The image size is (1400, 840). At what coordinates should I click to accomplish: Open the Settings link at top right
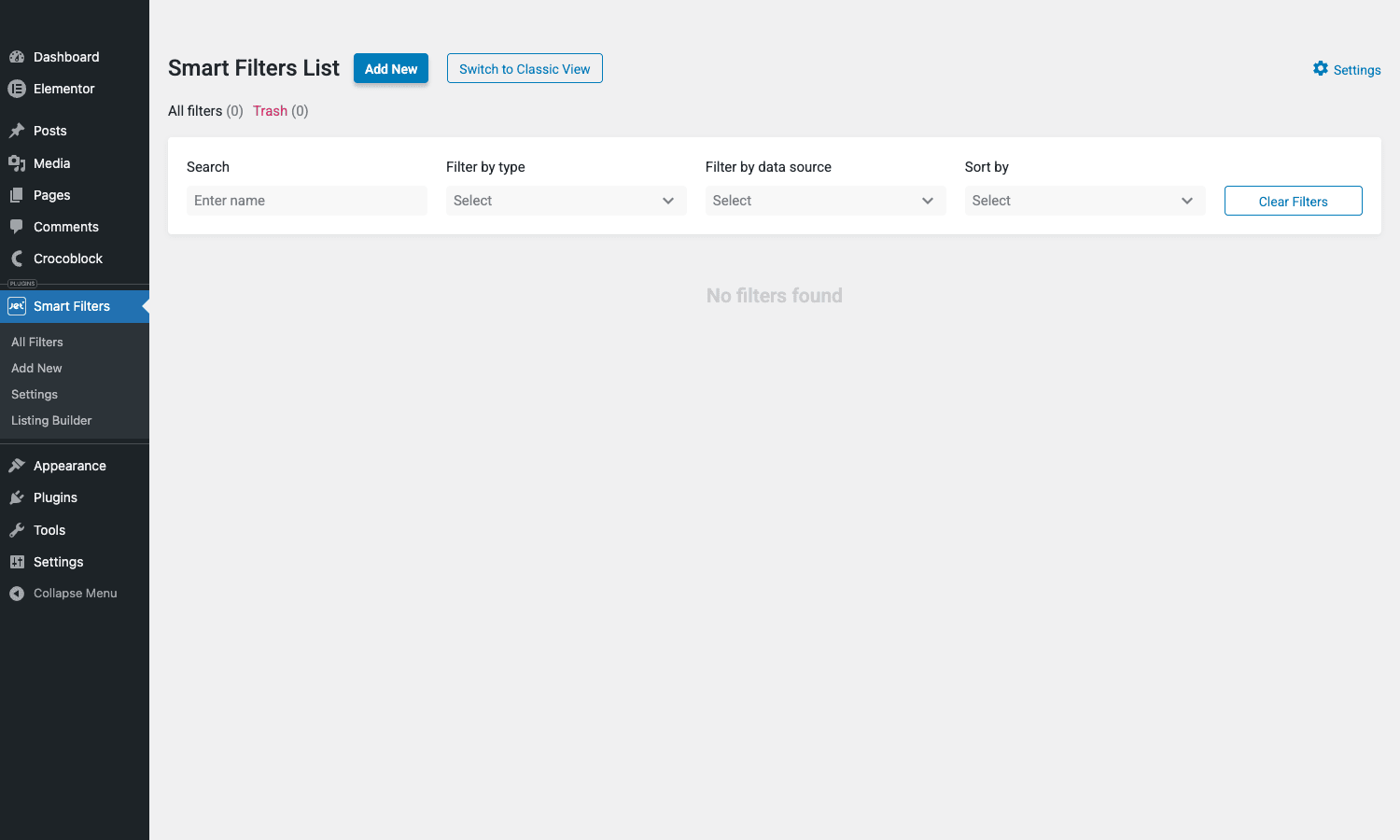[x=1347, y=69]
